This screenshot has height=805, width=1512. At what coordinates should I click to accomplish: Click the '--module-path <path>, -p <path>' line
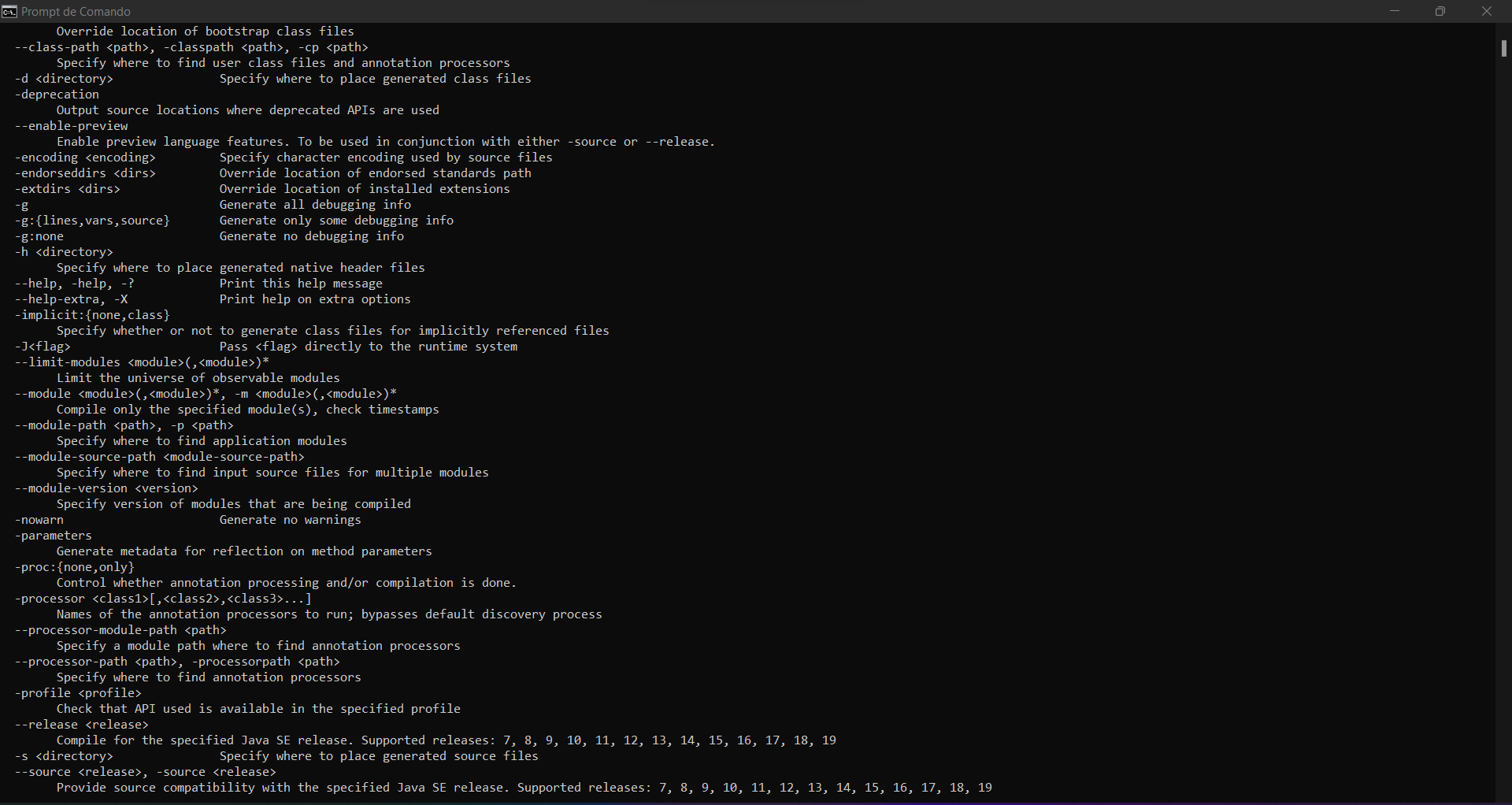coord(124,425)
